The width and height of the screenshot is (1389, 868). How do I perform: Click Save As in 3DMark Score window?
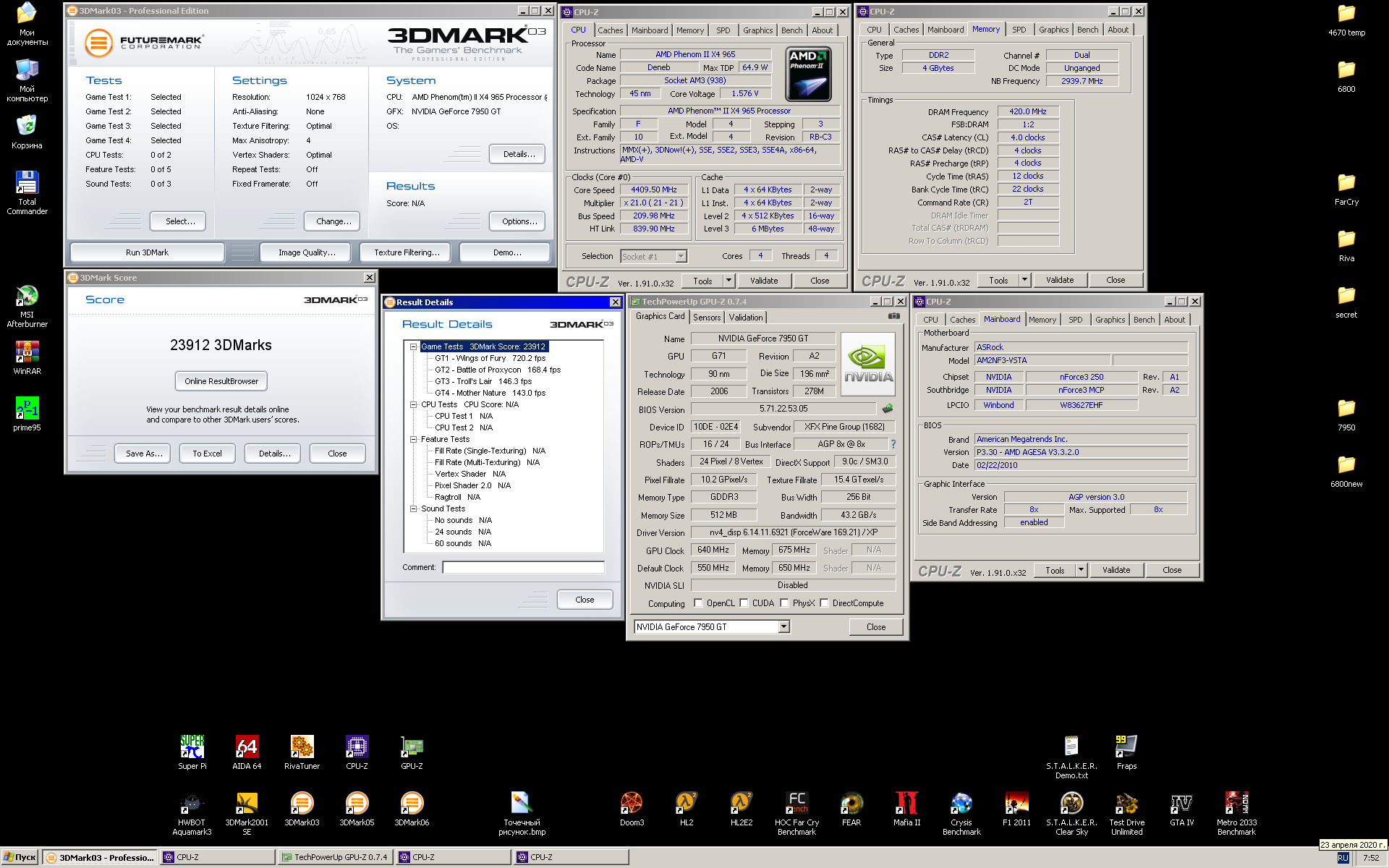143,454
